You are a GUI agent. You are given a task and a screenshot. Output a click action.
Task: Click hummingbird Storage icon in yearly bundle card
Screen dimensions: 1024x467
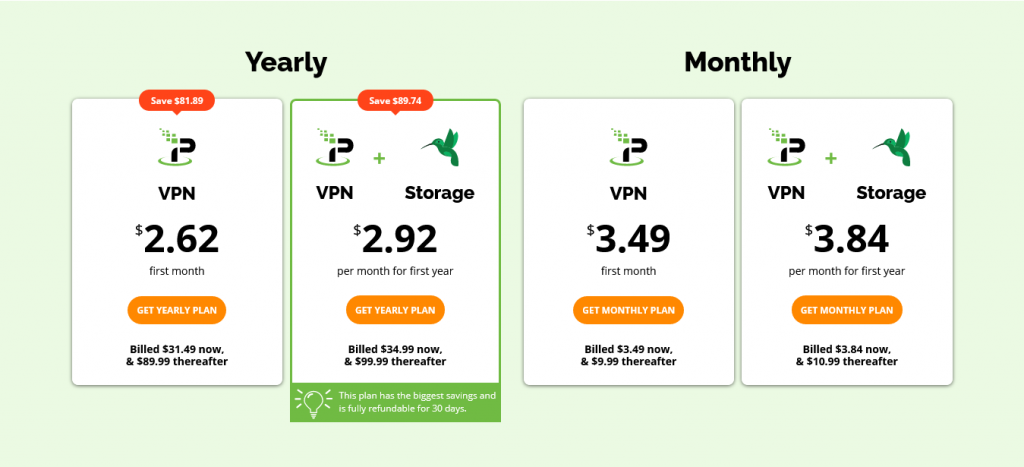click(x=440, y=147)
